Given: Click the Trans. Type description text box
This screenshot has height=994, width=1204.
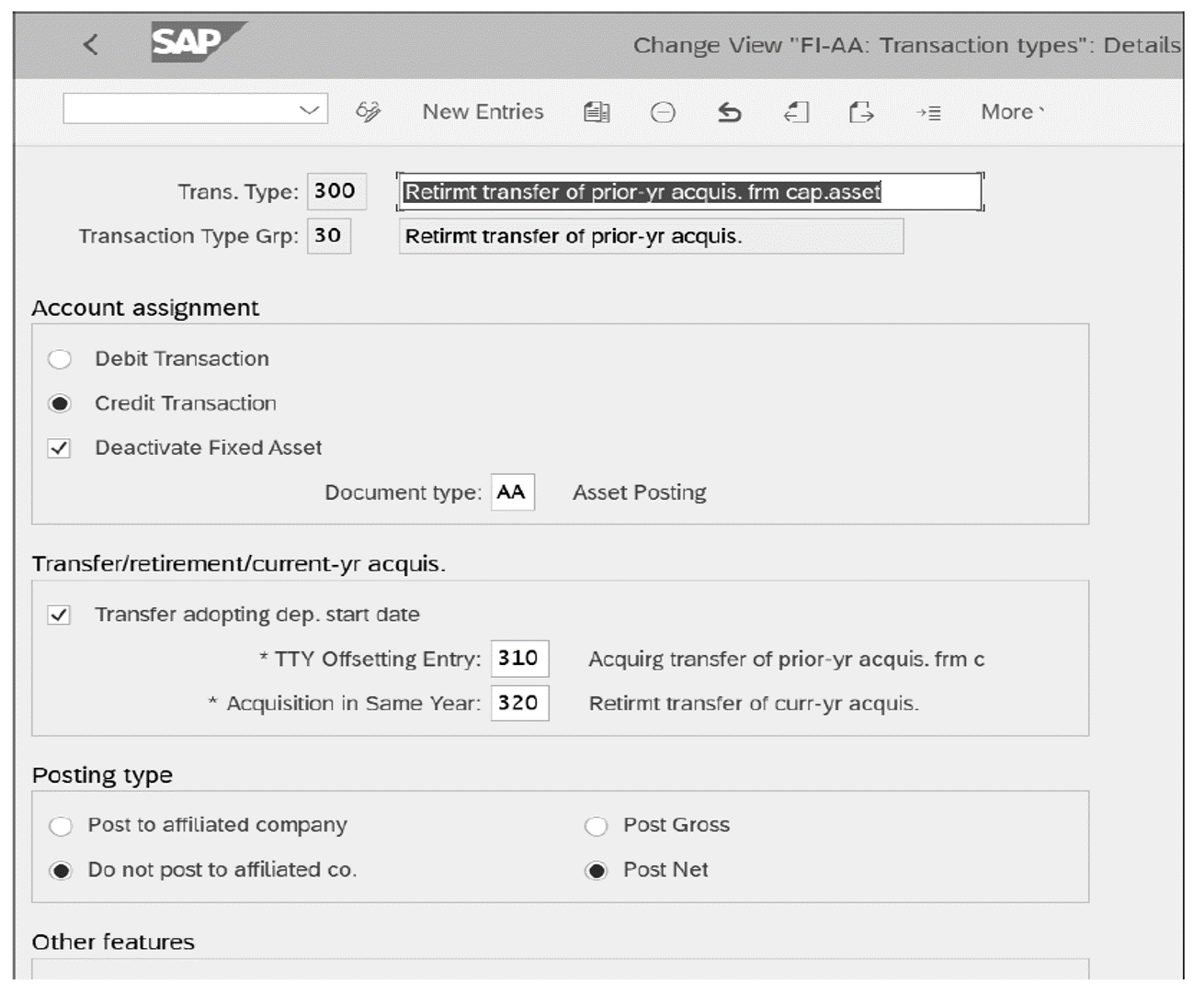Looking at the screenshot, I should point(689,190).
